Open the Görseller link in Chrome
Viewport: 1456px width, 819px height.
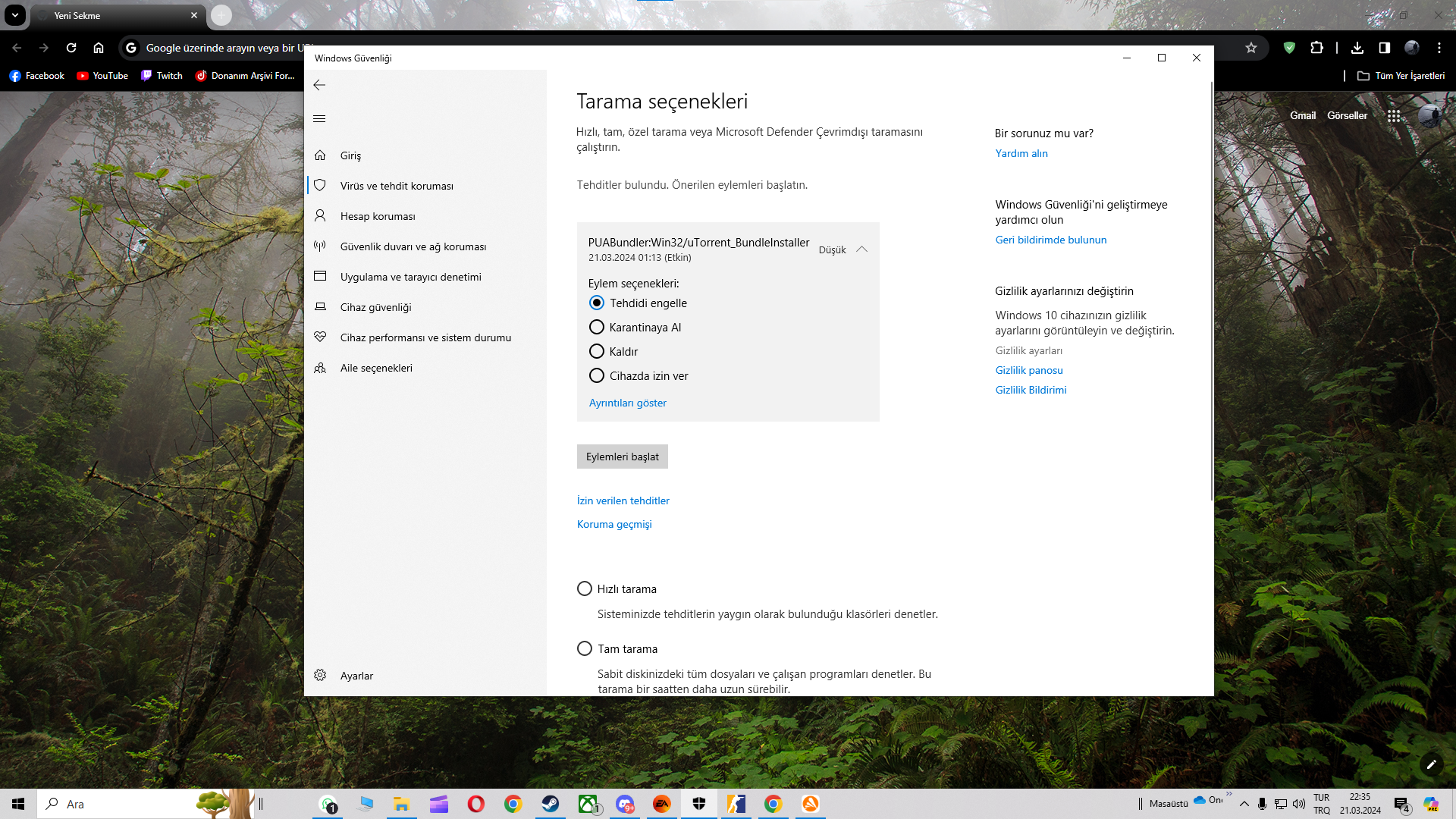[x=1348, y=116]
